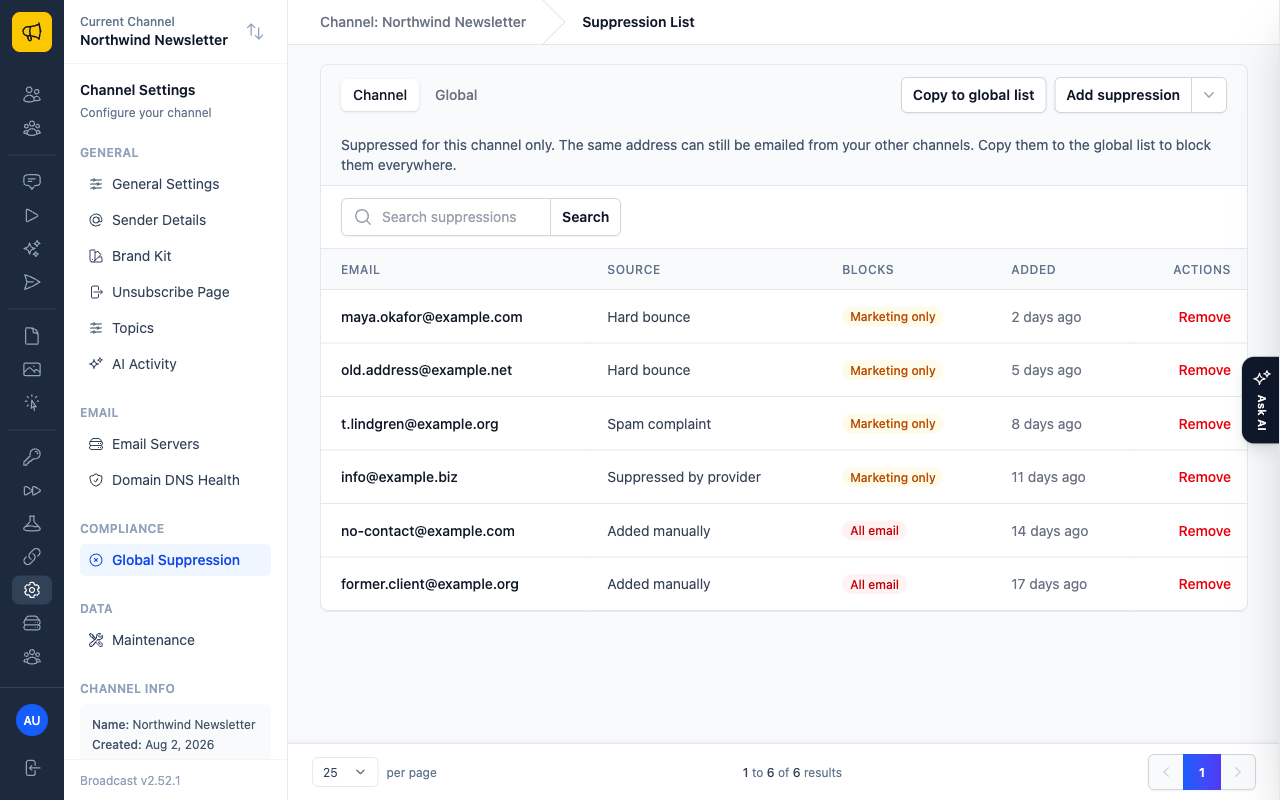This screenshot has height=800, width=1280.
Task: Open the chat message icon in left rail
Action: pyautogui.click(x=32, y=182)
